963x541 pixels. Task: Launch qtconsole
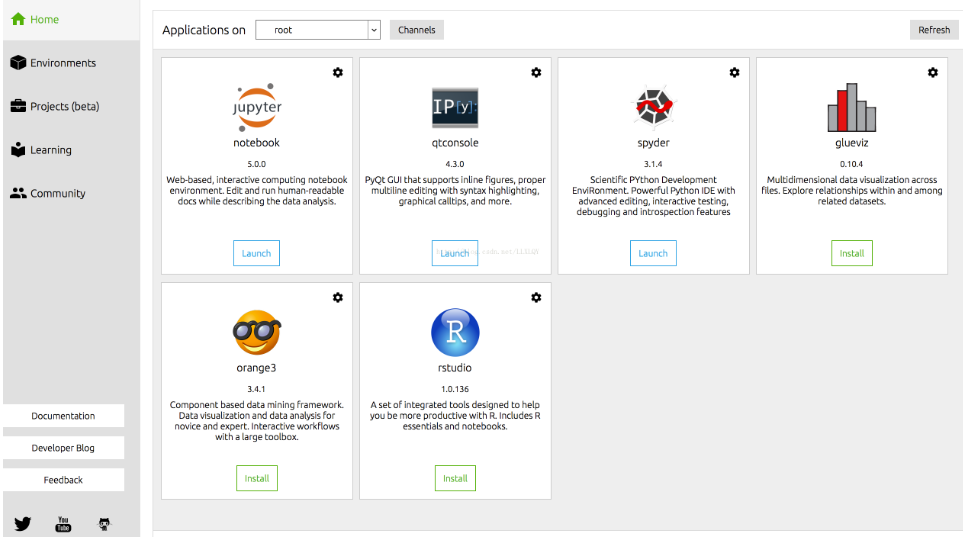pyautogui.click(x=454, y=253)
